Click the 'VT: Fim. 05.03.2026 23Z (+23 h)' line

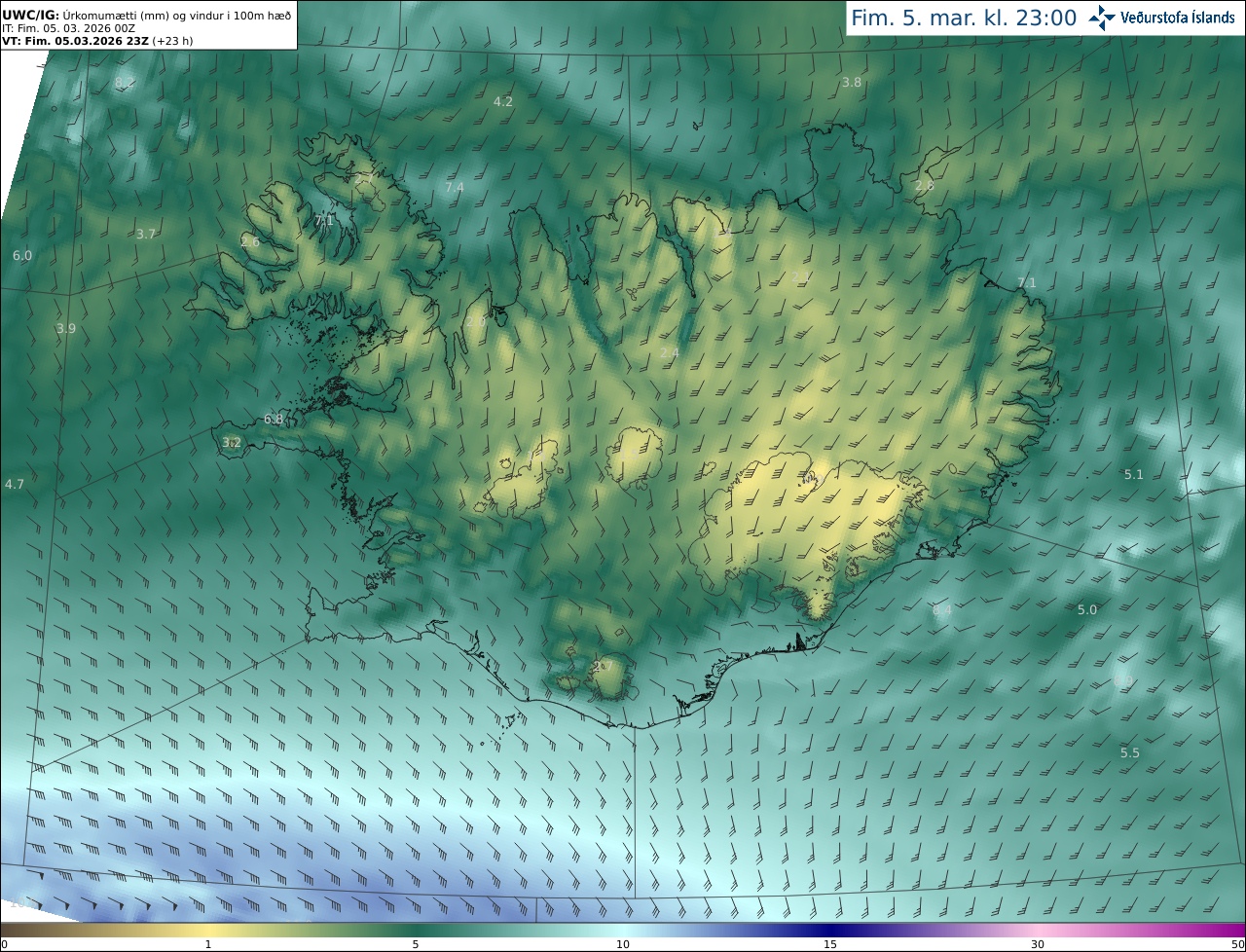(97, 41)
